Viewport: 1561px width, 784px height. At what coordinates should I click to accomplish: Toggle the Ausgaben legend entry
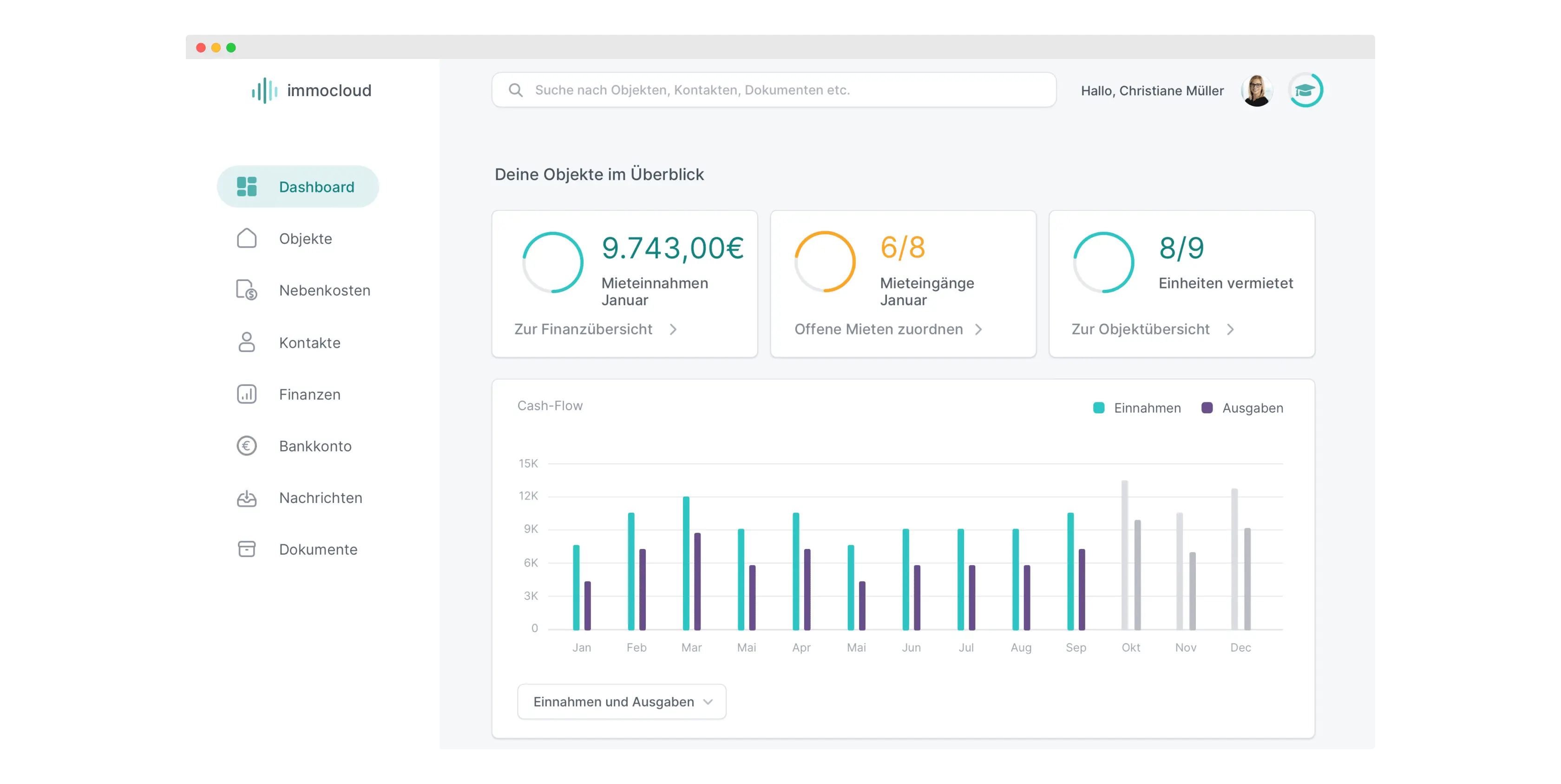[x=1242, y=408]
